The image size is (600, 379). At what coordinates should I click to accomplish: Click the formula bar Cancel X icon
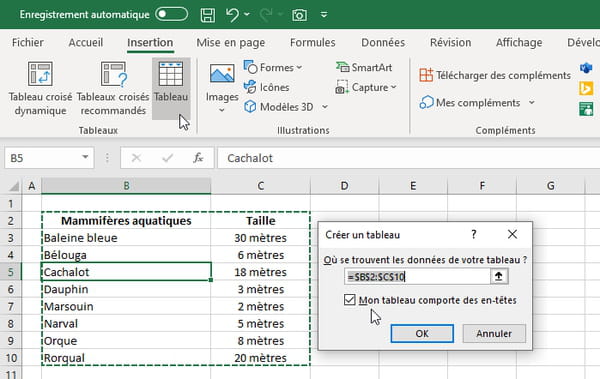click(136, 158)
